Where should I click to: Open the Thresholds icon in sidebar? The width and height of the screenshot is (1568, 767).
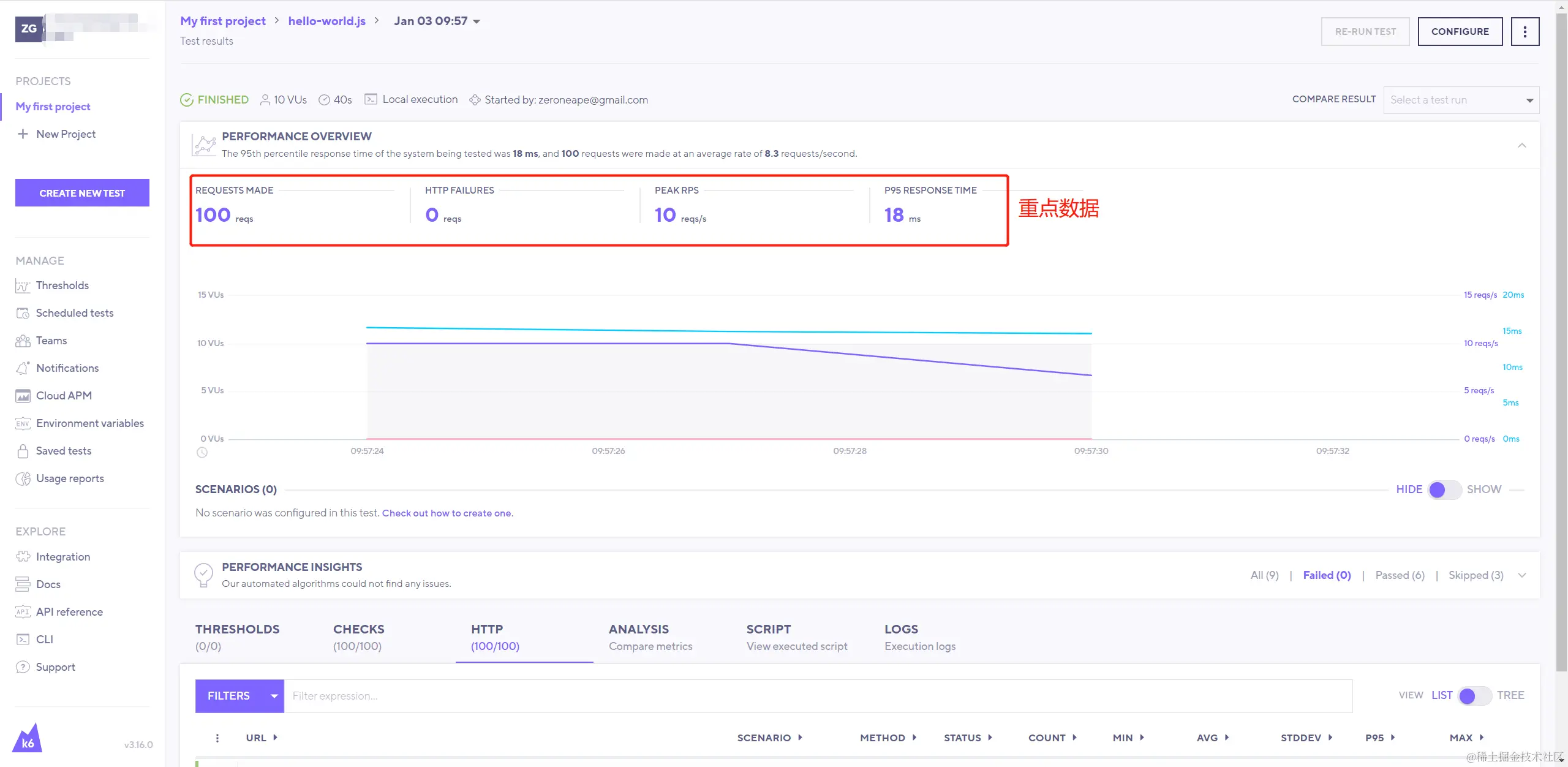[x=23, y=286]
